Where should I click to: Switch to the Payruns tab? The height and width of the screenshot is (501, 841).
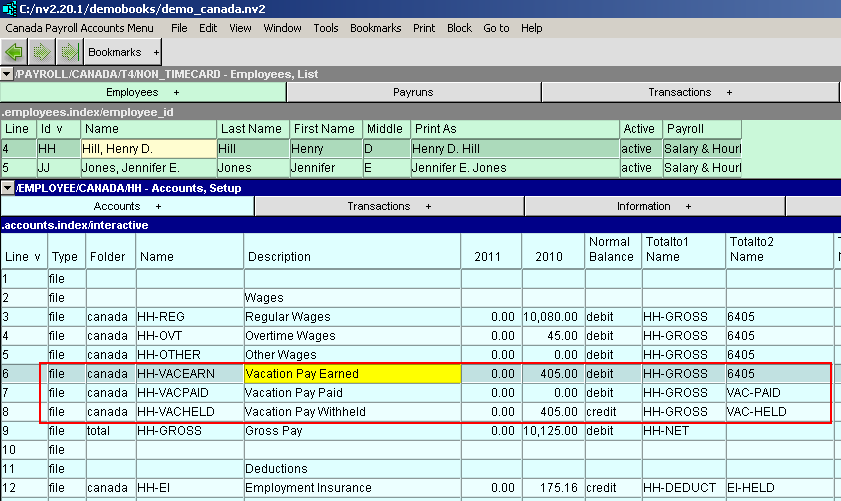413,92
